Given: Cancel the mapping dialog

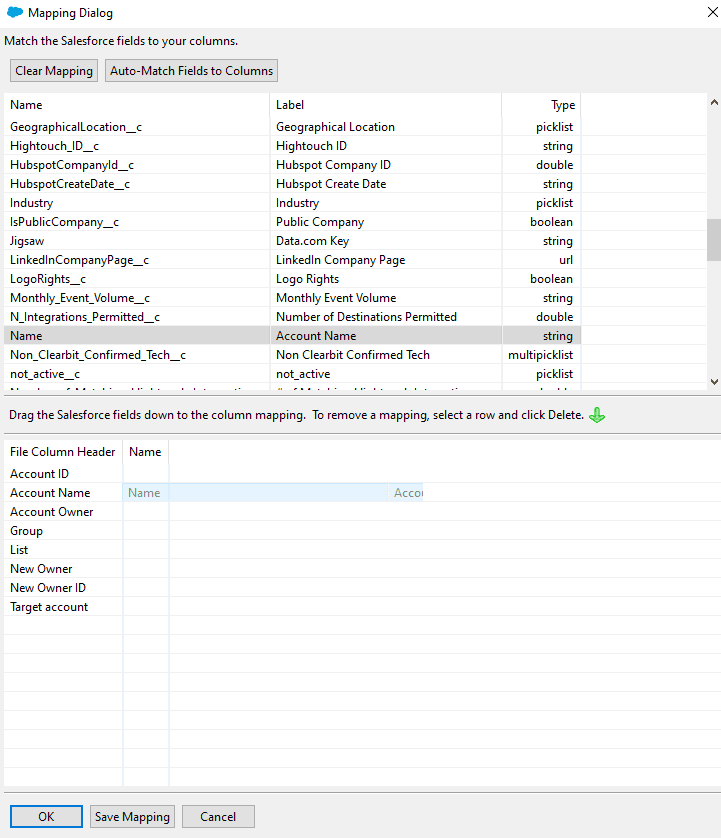Looking at the screenshot, I should click(218, 816).
